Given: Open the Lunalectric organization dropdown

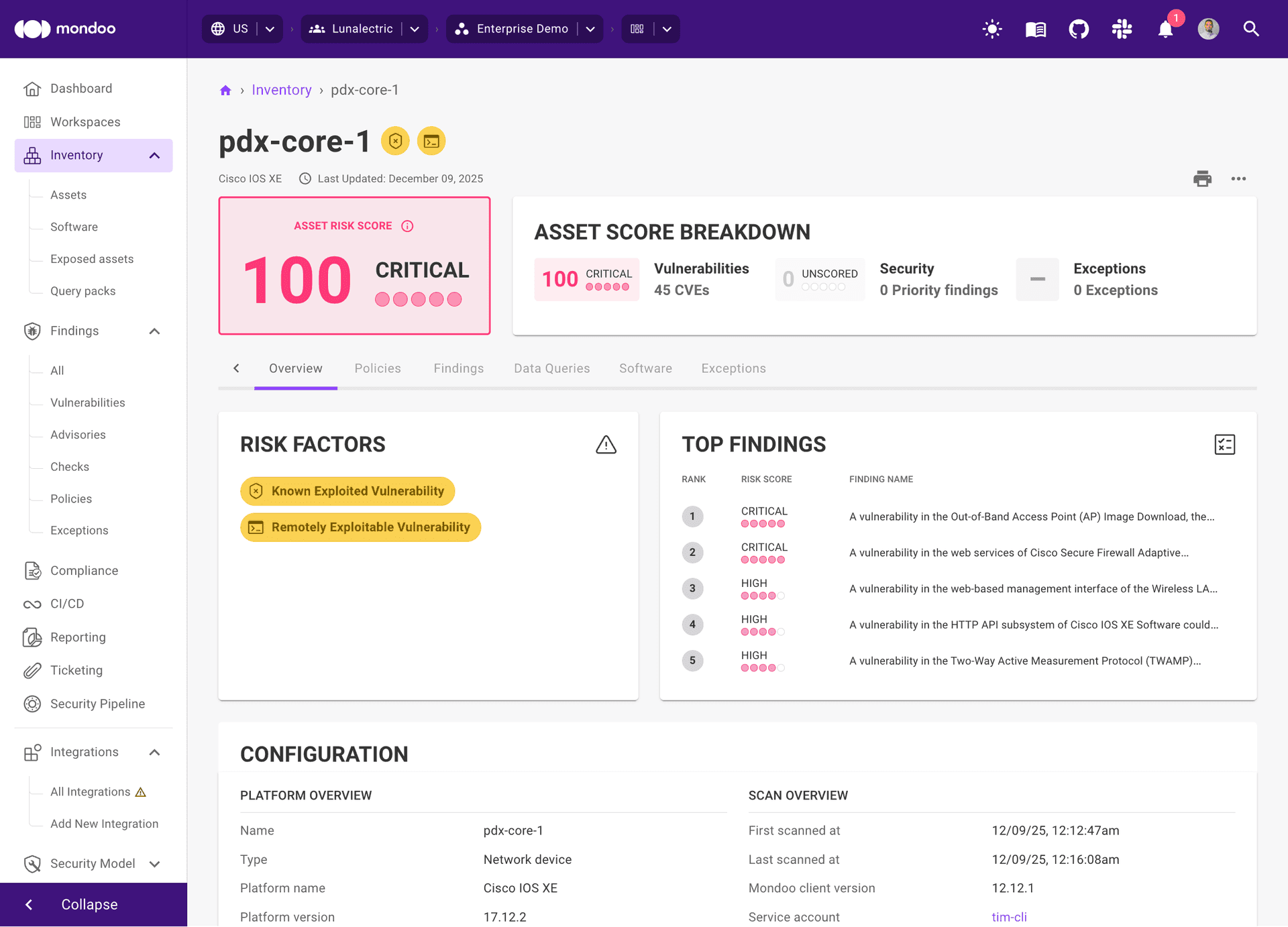Looking at the screenshot, I should 415,29.
